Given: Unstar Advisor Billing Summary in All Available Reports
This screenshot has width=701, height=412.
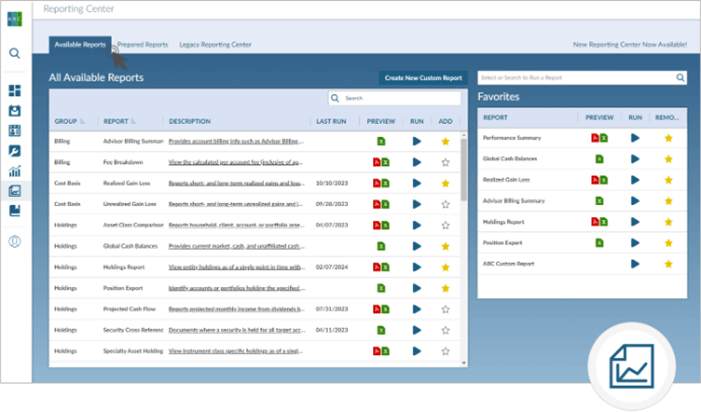Looking at the screenshot, I should click(x=446, y=141).
